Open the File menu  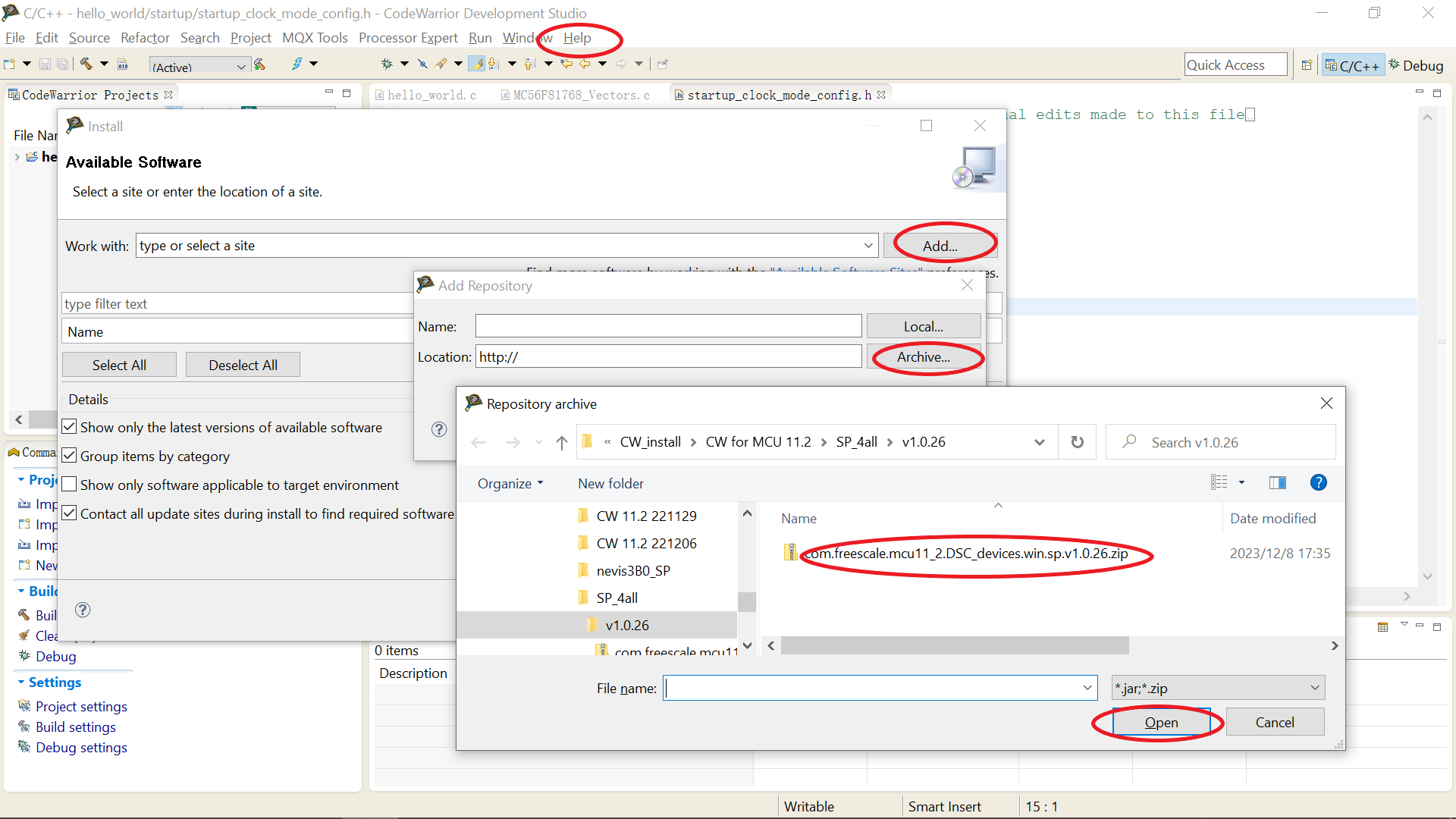click(14, 38)
